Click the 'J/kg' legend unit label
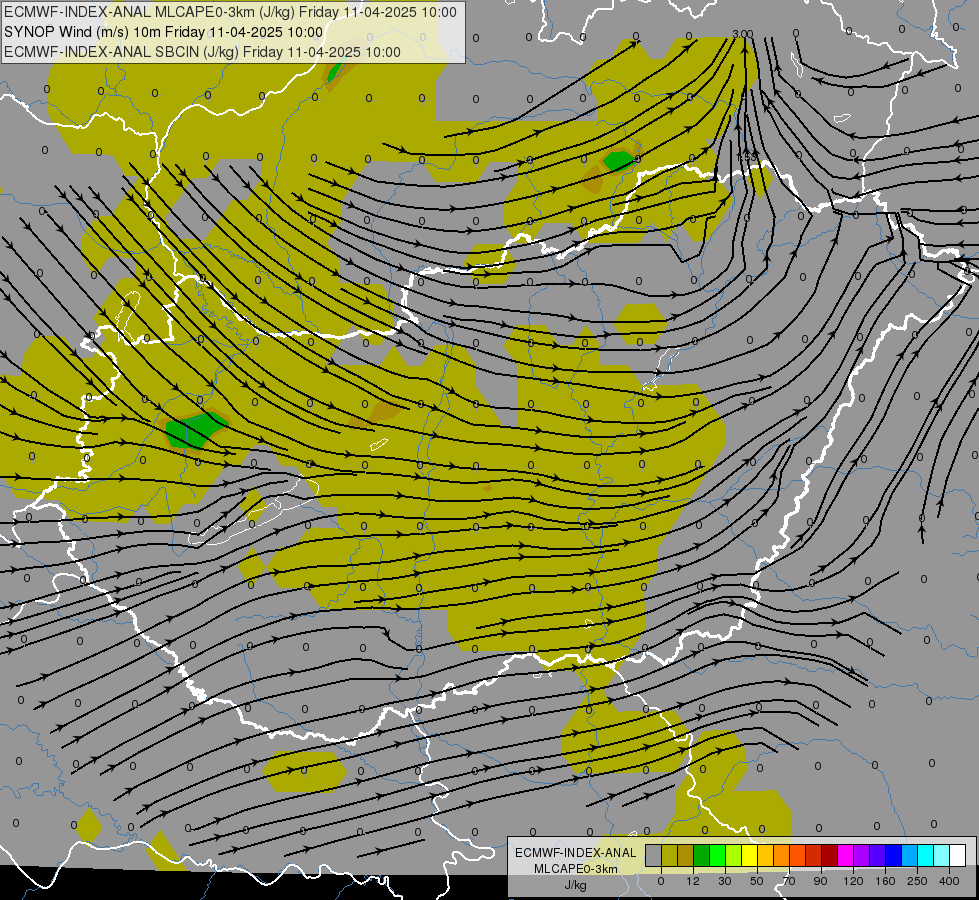The width and height of the screenshot is (979, 900). coord(576,885)
